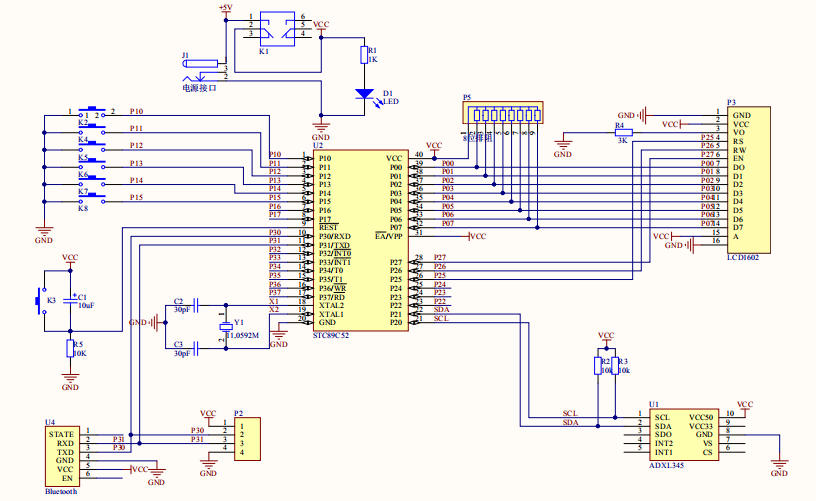Click the P5 resistor array component

click(x=503, y=112)
